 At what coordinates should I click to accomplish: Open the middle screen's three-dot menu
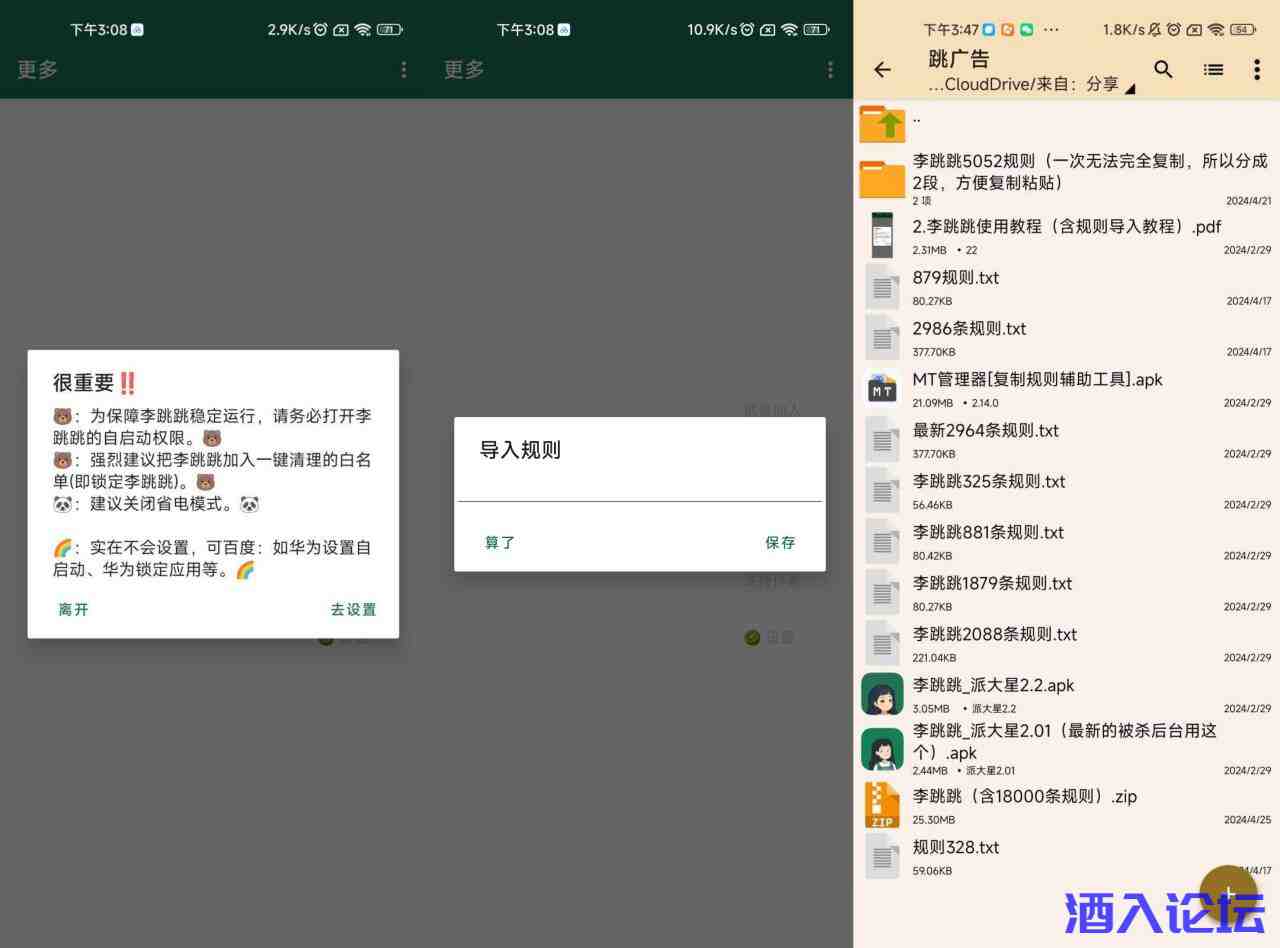[x=829, y=69]
